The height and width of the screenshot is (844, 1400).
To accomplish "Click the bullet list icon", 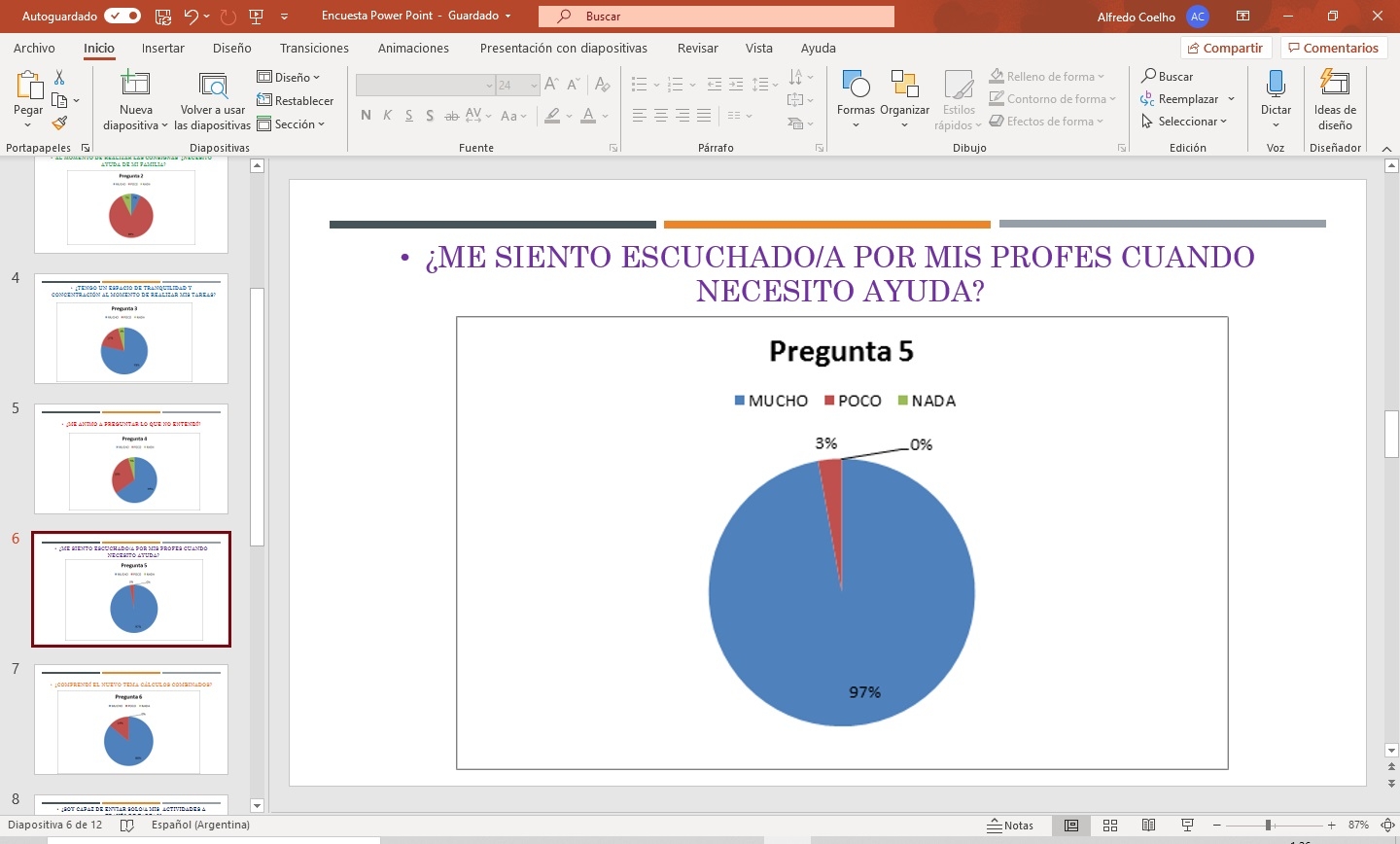I will [x=639, y=85].
